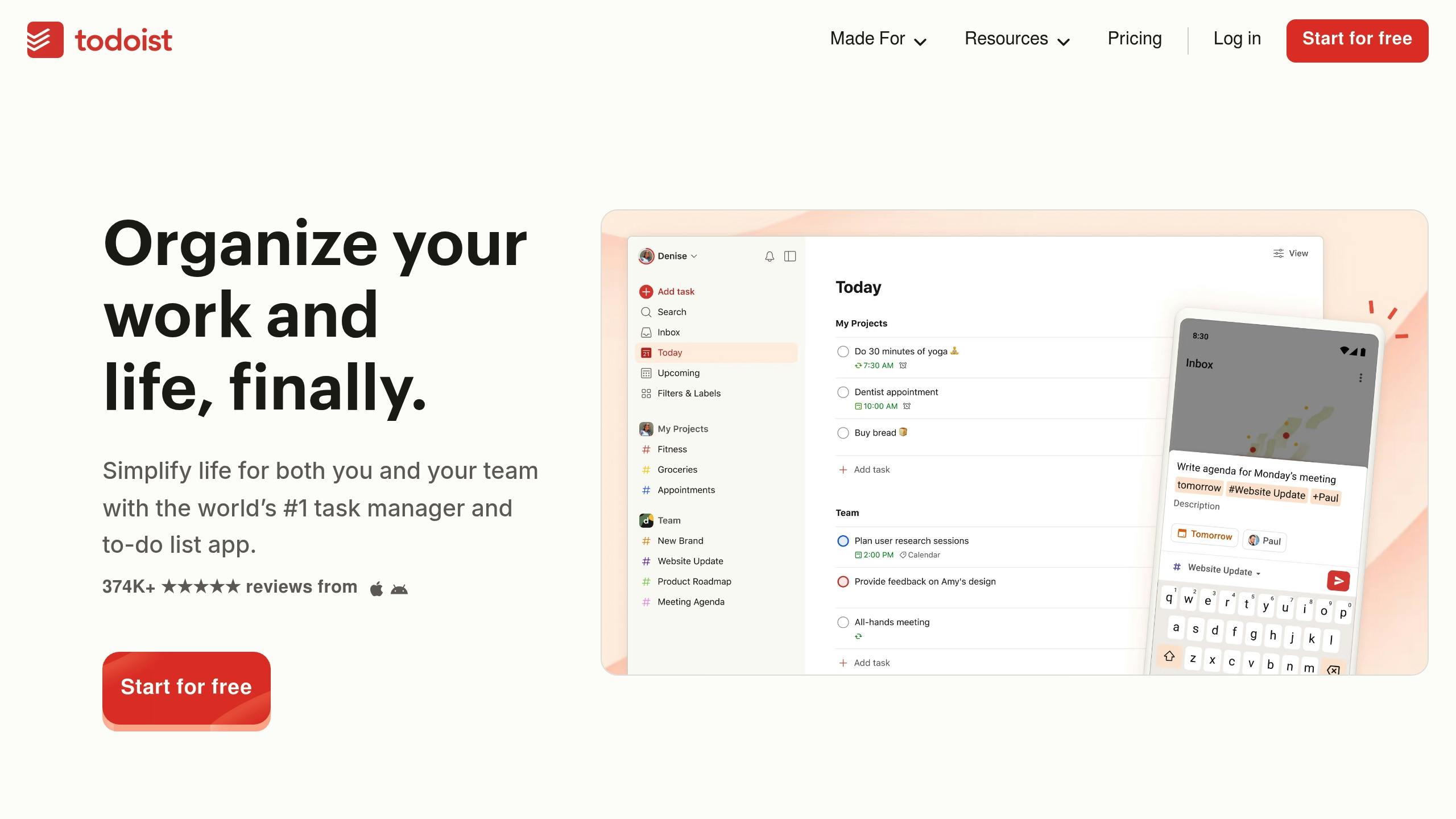Click the highlighted tomorrow tag on phone
Image resolution: width=1456 pixels, height=819 pixels.
[1199, 486]
